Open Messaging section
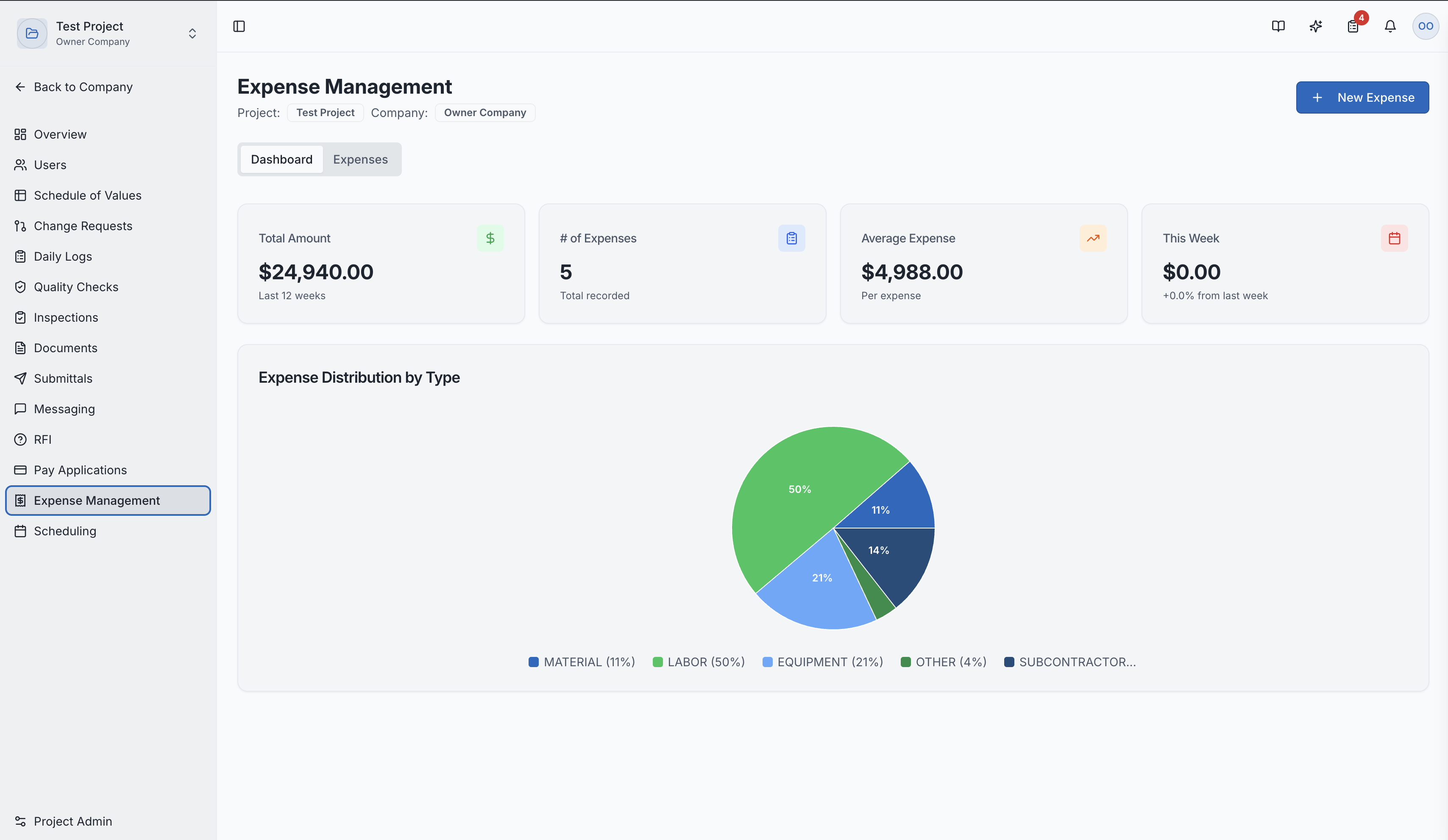The width and height of the screenshot is (1448, 840). pyautogui.click(x=108, y=409)
